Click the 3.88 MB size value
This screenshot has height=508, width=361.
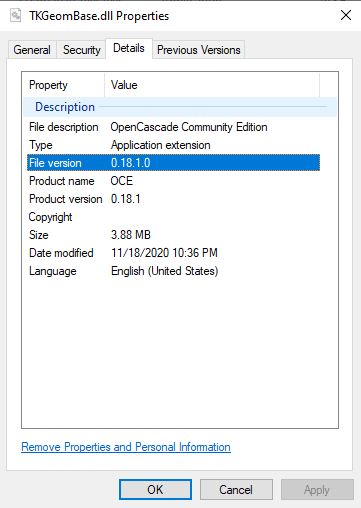tap(131, 235)
